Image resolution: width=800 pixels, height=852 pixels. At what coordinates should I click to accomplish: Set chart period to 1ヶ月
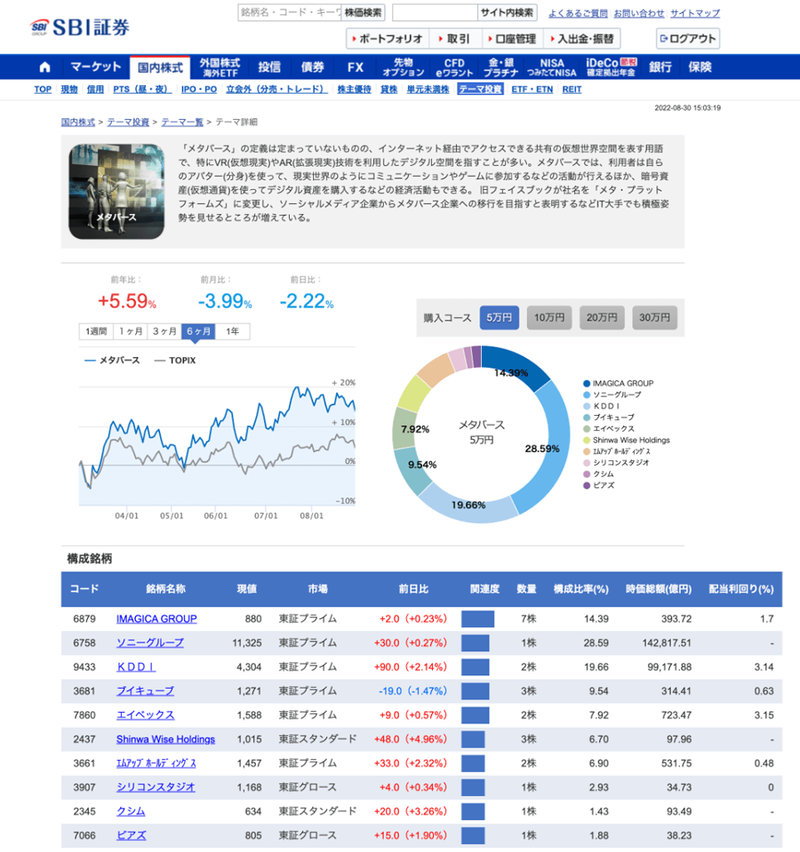130,331
